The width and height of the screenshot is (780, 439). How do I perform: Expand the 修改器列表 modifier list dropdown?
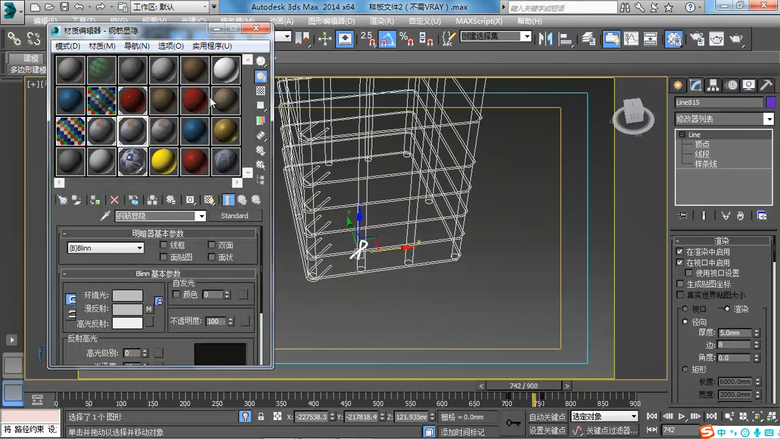(718, 119)
